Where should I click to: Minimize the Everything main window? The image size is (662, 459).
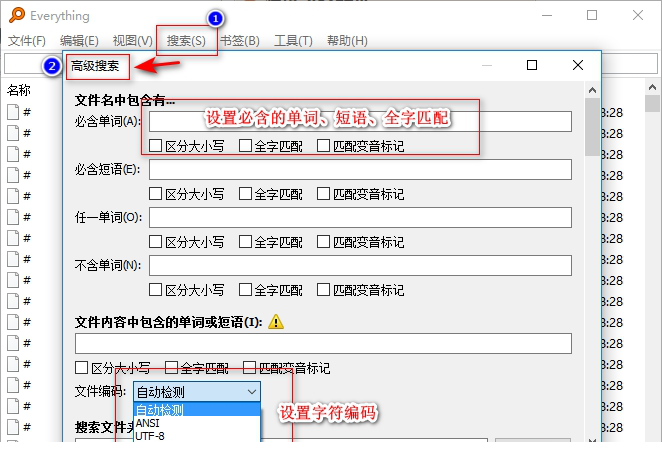[x=547, y=15]
